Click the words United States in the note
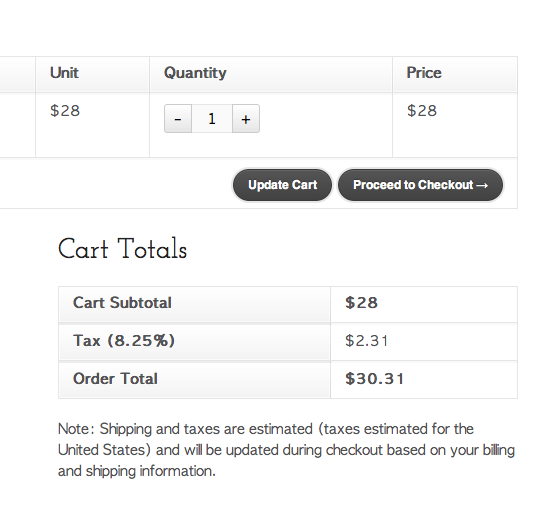 click(x=102, y=450)
